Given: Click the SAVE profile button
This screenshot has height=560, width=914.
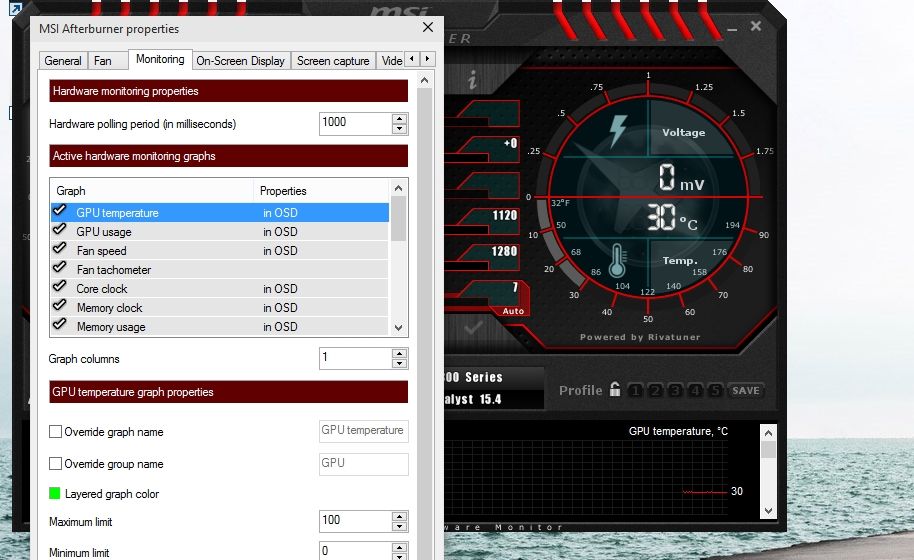Looking at the screenshot, I should coord(746,390).
